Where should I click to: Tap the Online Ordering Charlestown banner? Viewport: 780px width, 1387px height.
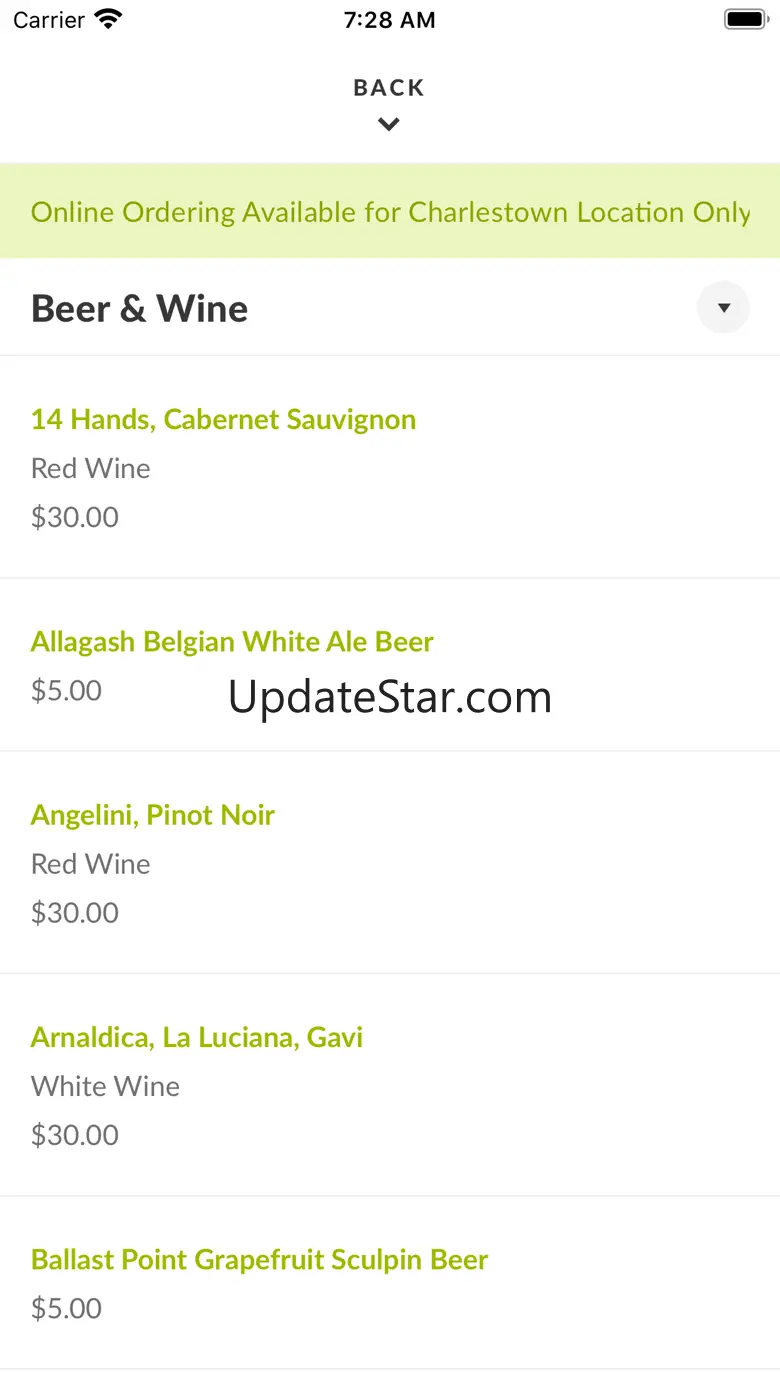pos(390,212)
